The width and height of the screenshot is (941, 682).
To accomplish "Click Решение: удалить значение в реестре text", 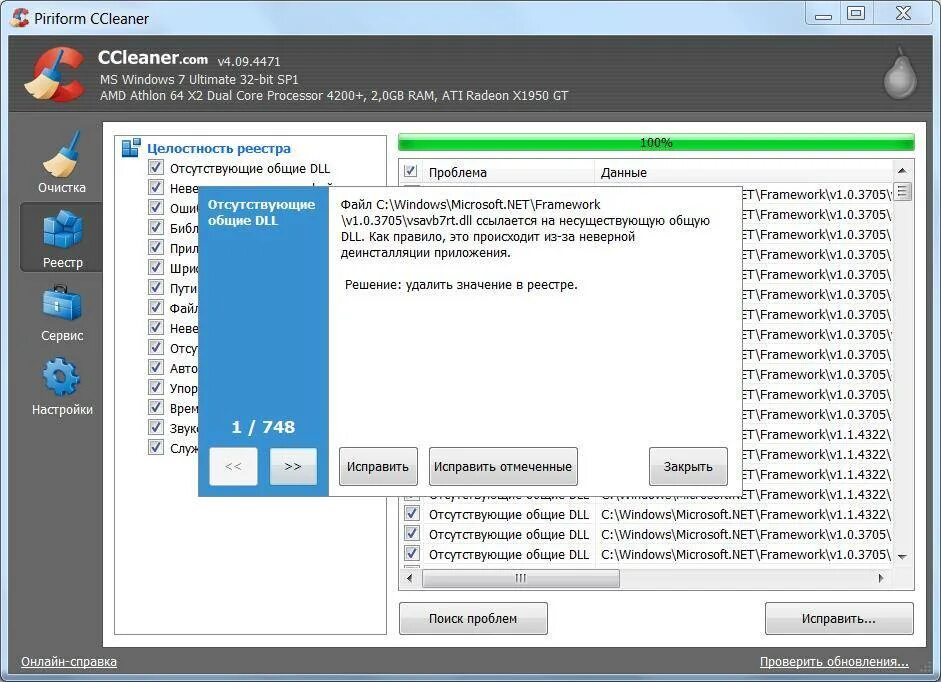I will (461, 285).
